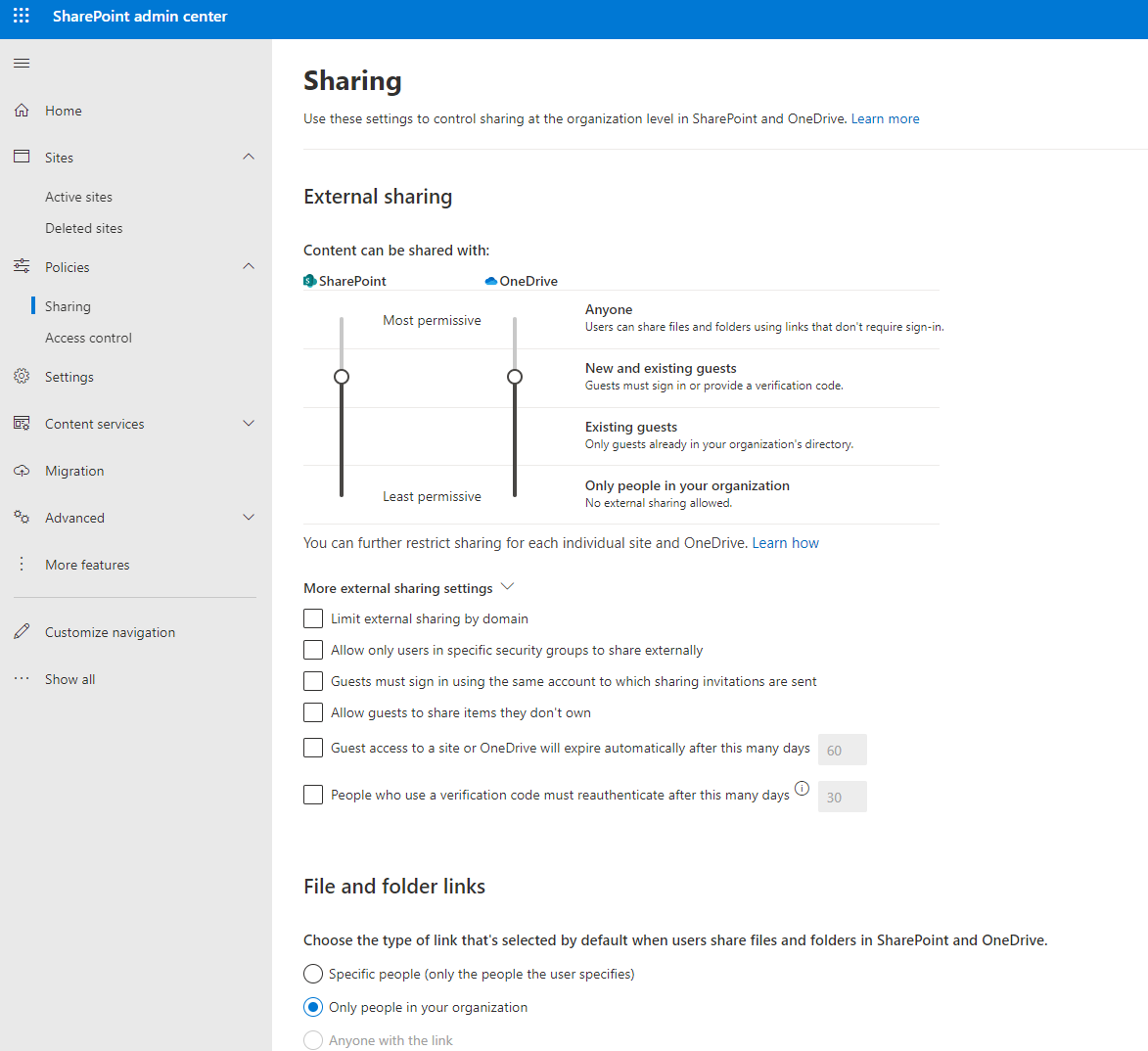Click the reauthenticate days field showing 30
The height and width of the screenshot is (1051, 1148).
(x=842, y=797)
